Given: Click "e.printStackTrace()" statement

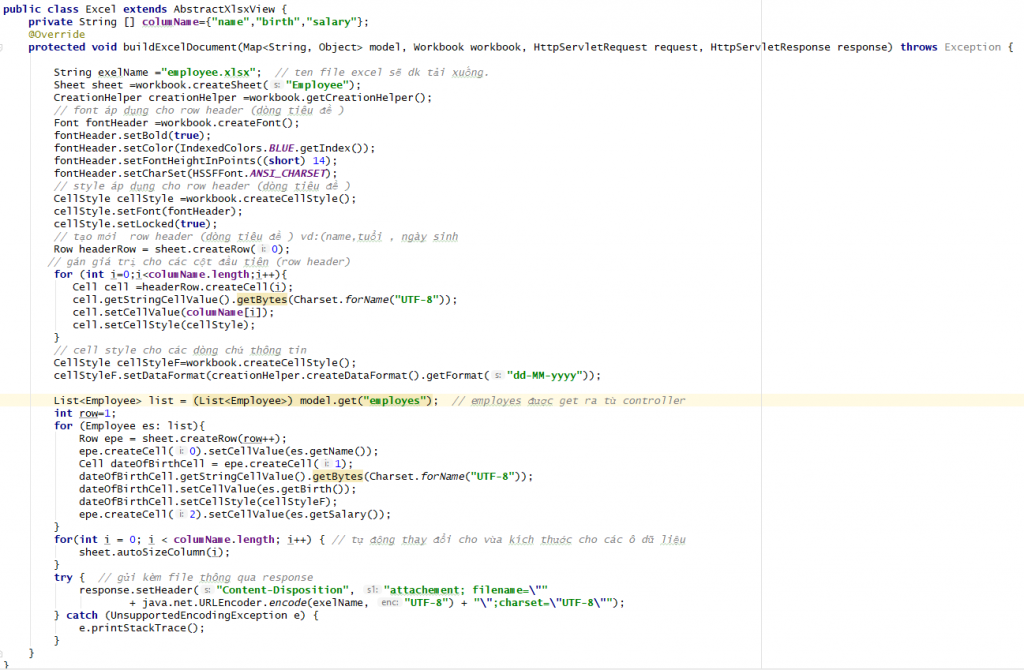Looking at the screenshot, I should [142, 628].
